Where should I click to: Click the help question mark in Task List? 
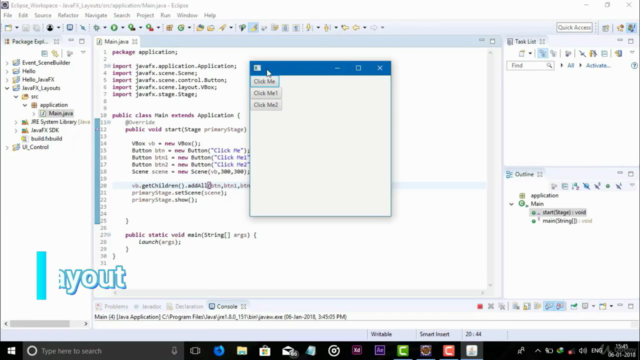pyautogui.click(x=634, y=65)
